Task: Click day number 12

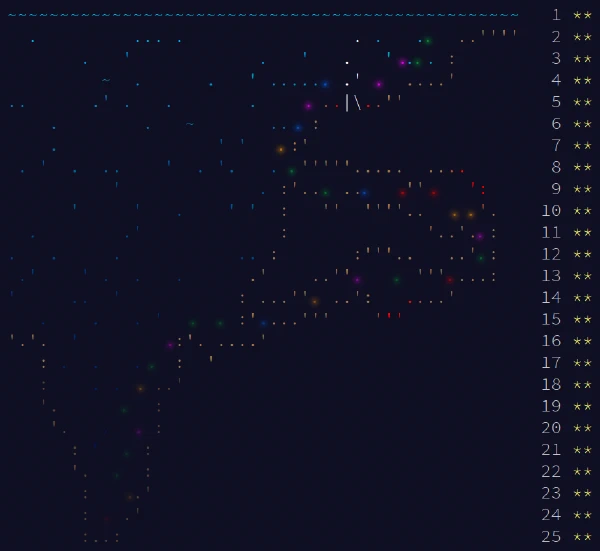Action: [551, 254]
